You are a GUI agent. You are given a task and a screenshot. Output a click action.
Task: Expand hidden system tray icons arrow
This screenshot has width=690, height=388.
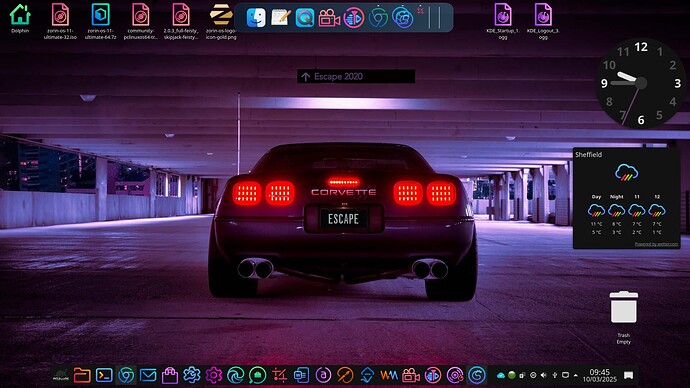[576, 375]
